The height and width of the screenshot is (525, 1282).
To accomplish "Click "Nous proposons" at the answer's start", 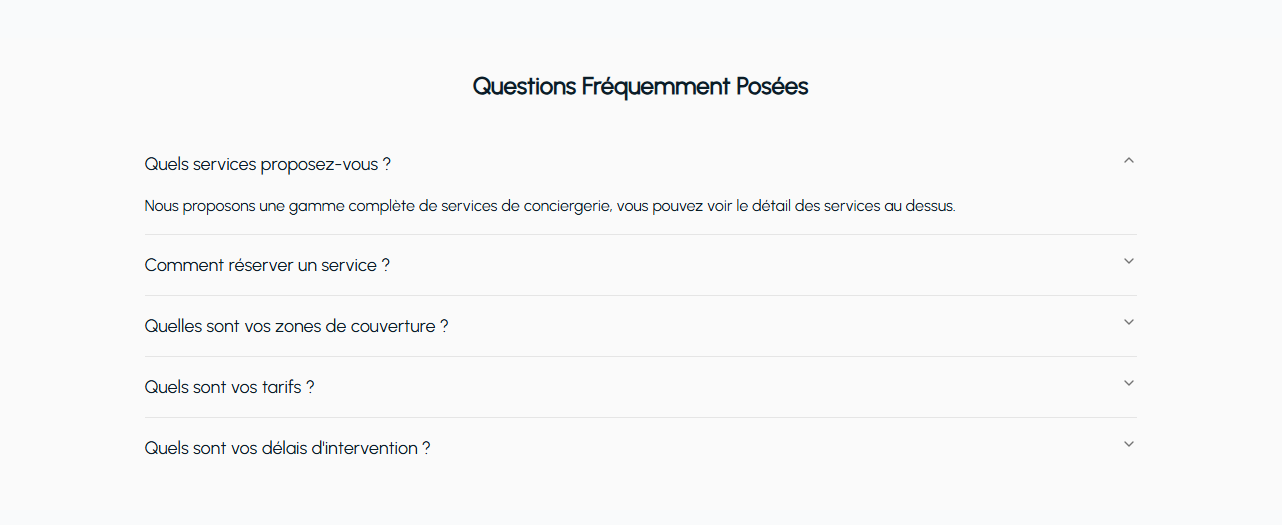I will coord(196,206).
